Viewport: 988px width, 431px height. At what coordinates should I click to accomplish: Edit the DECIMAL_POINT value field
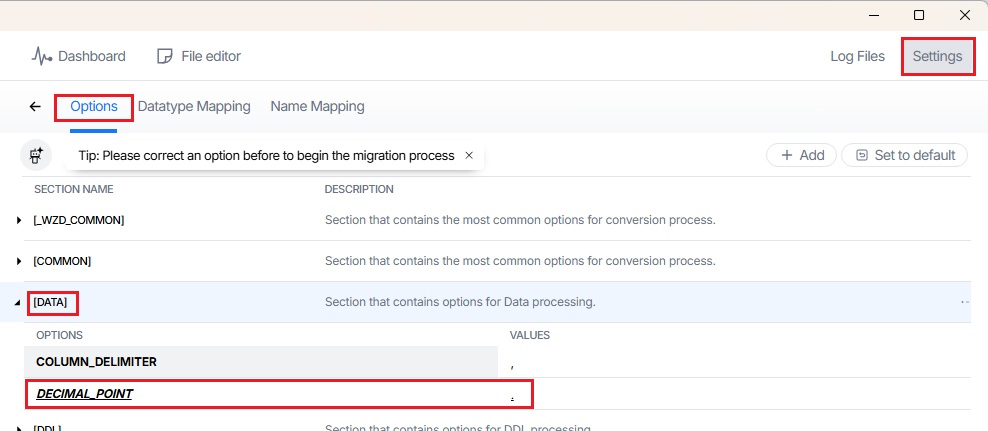click(x=735, y=394)
